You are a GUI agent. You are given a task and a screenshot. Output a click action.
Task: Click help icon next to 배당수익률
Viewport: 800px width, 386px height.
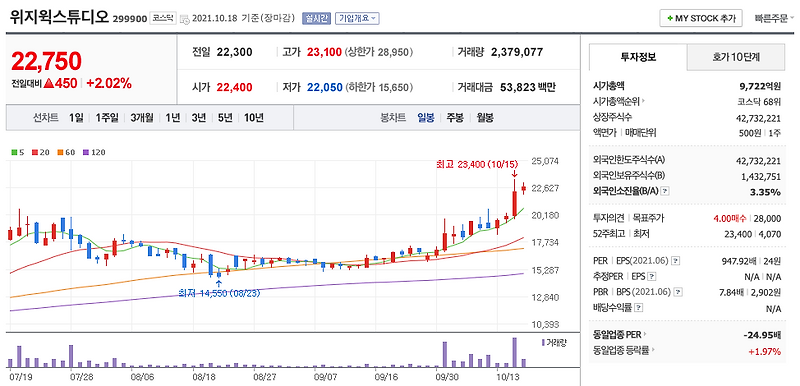[639, 308]
